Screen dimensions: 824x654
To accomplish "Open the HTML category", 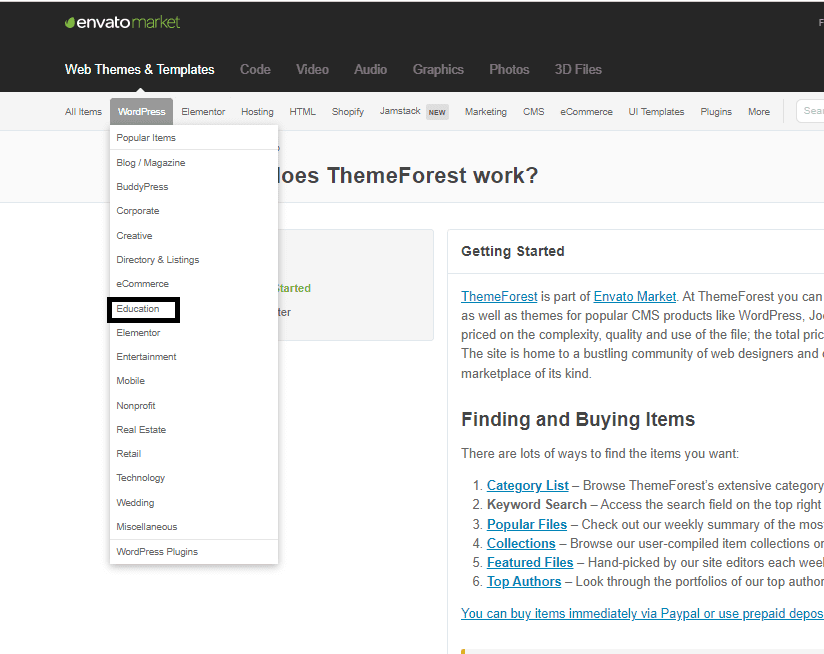I will point(302,111).
